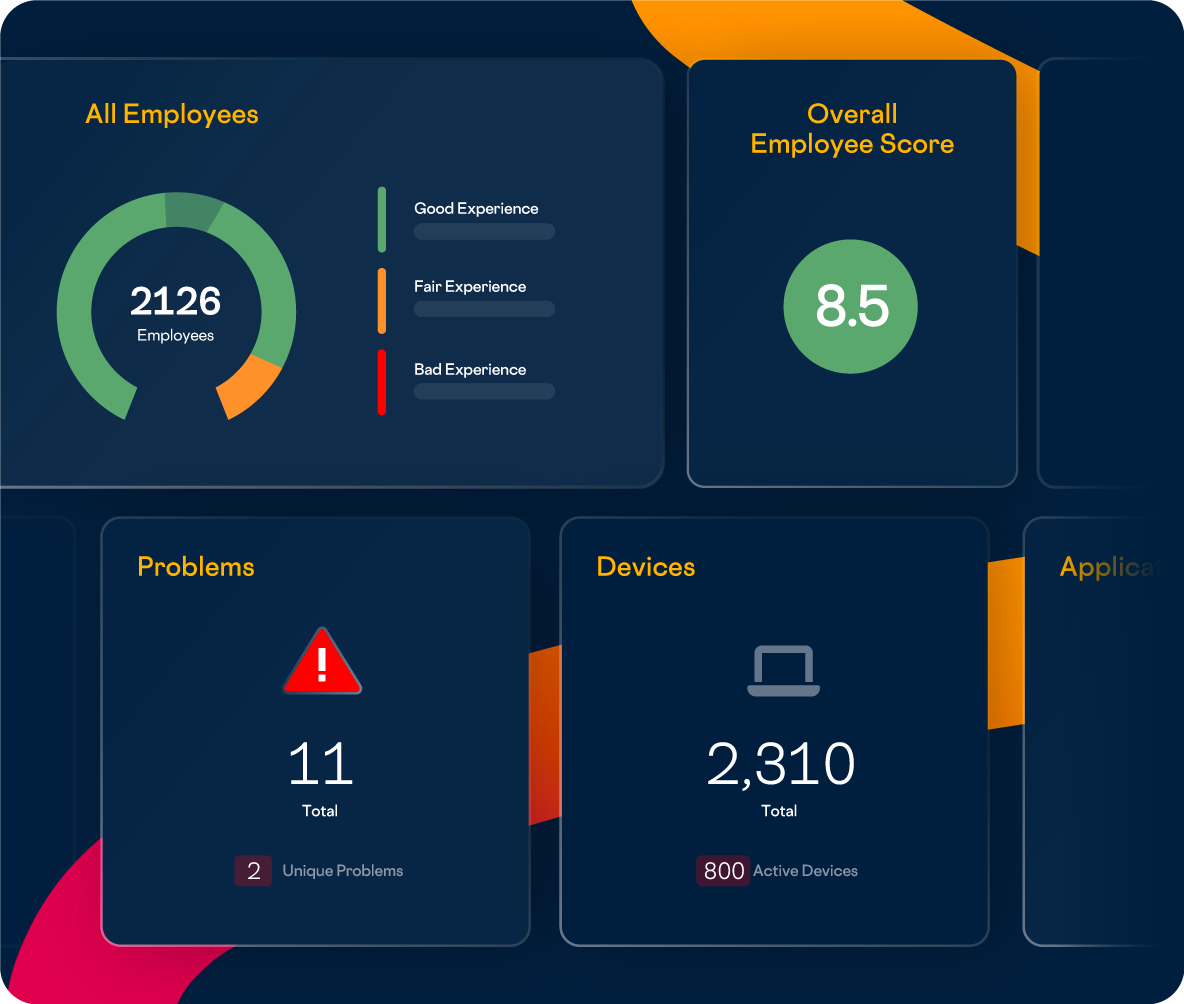
Task: Click the 2126 Employees count
Action: coord(176,302)
